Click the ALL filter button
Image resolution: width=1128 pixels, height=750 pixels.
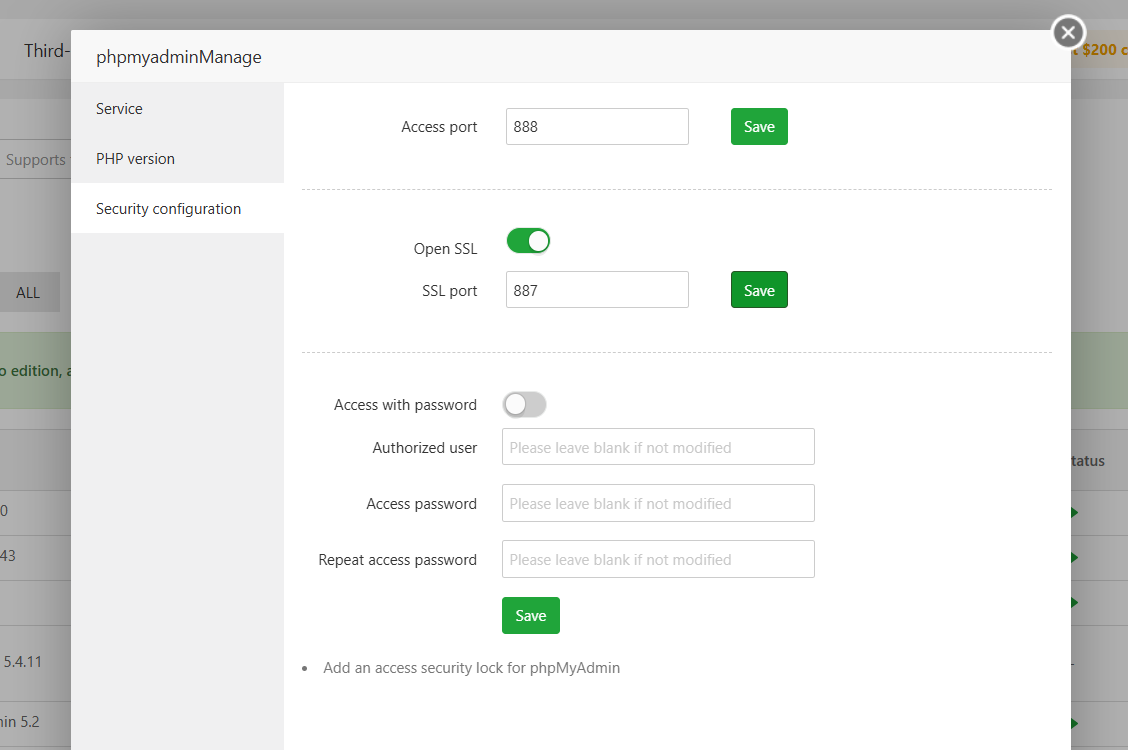[x=29, y=292]
